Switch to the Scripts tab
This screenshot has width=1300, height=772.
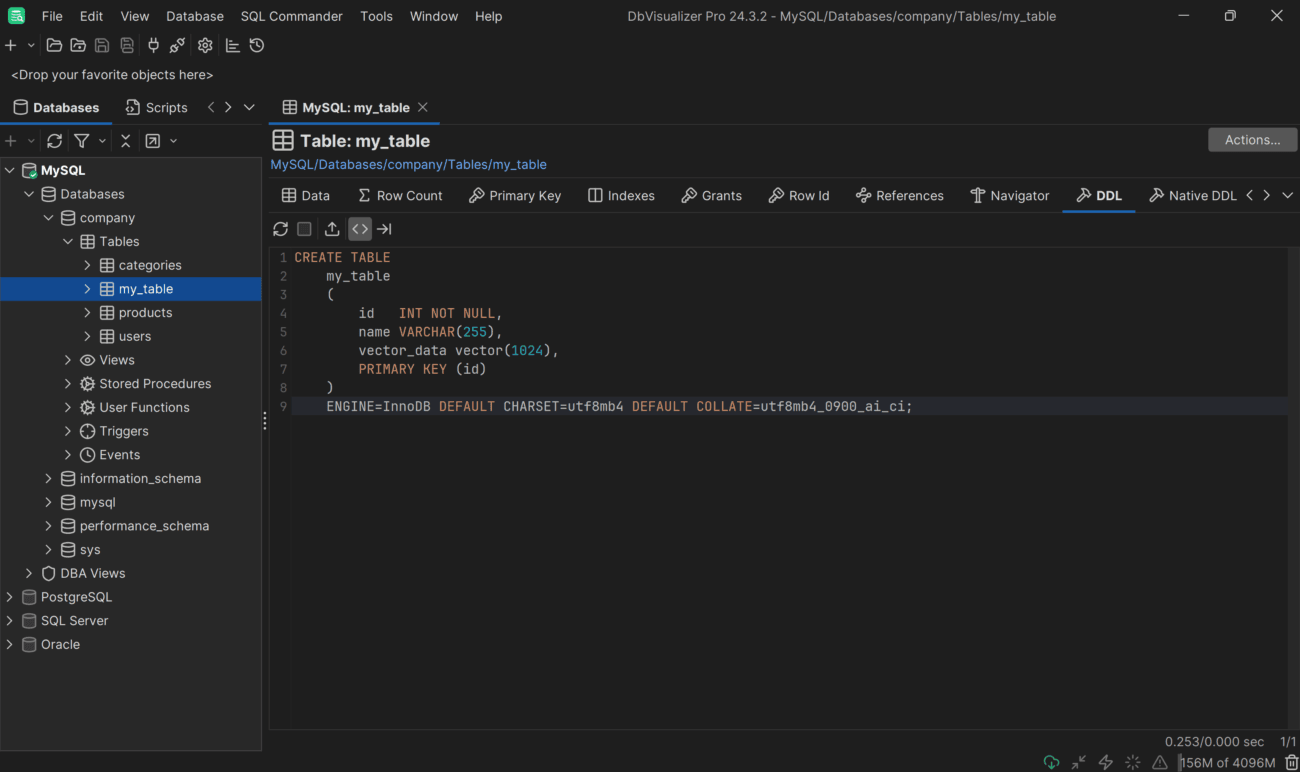coord(156,107)
